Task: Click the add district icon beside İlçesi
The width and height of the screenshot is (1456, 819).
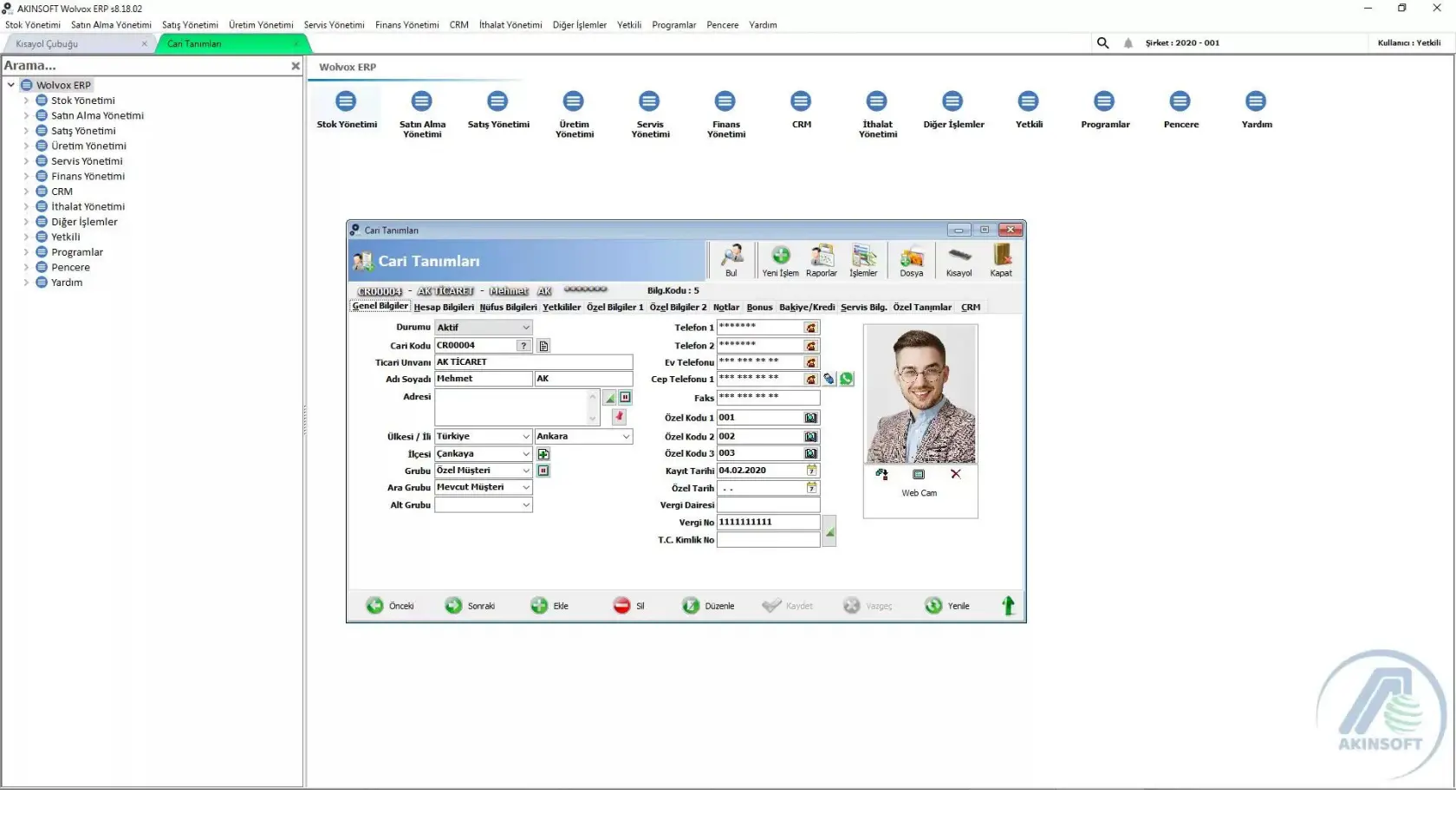Action: click(x=543, y=454)
